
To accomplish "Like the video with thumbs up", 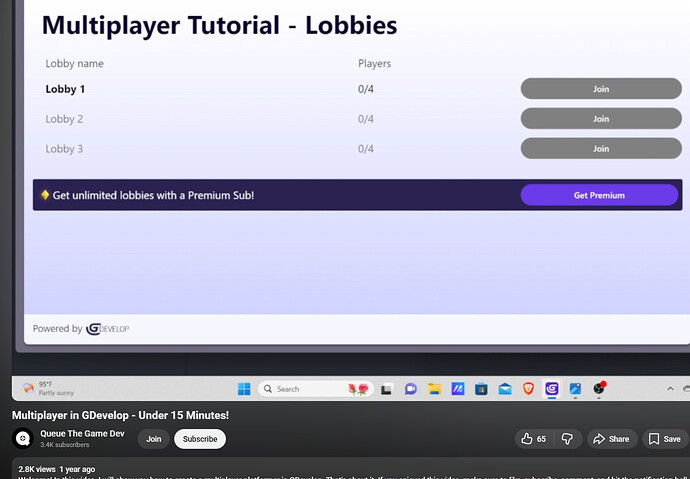I will (534, 439).
